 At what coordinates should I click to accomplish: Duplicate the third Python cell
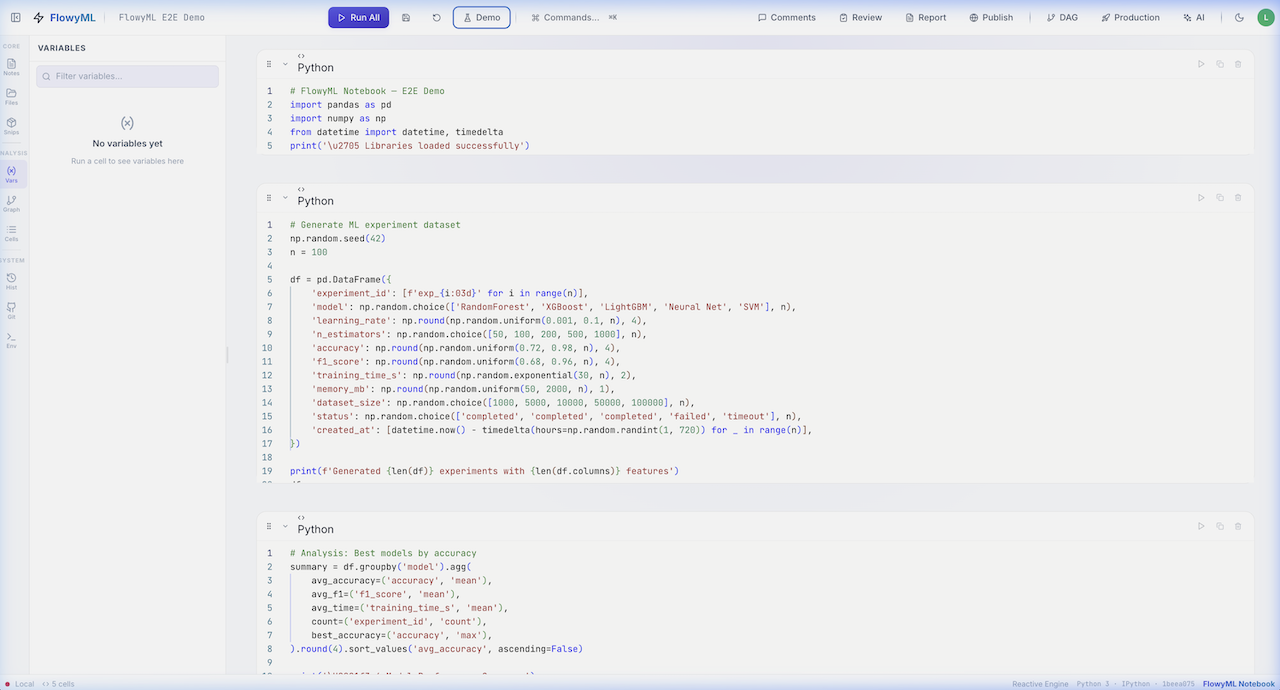(x=1219, y=525)
